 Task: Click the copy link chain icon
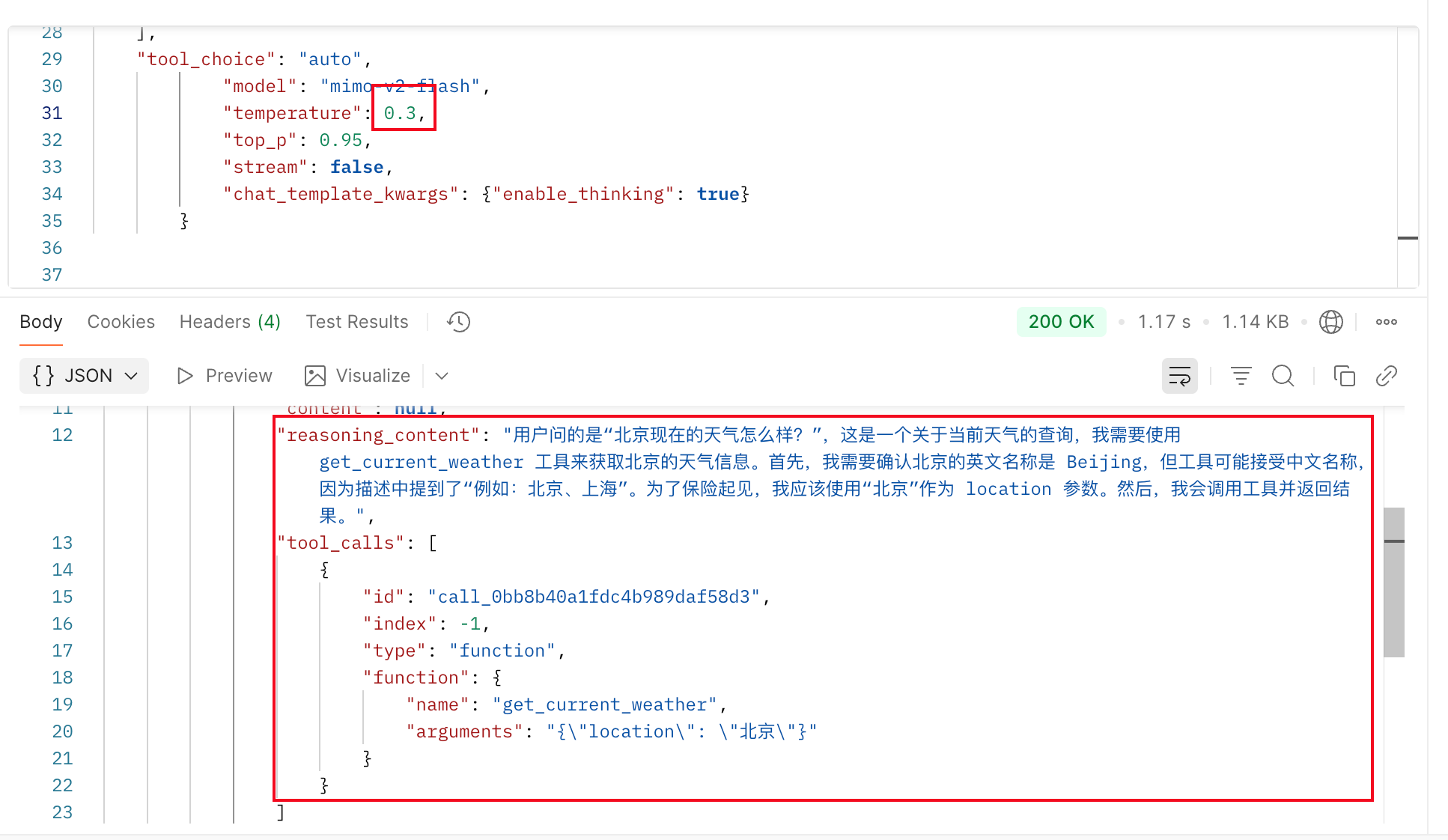[1386, 376]
